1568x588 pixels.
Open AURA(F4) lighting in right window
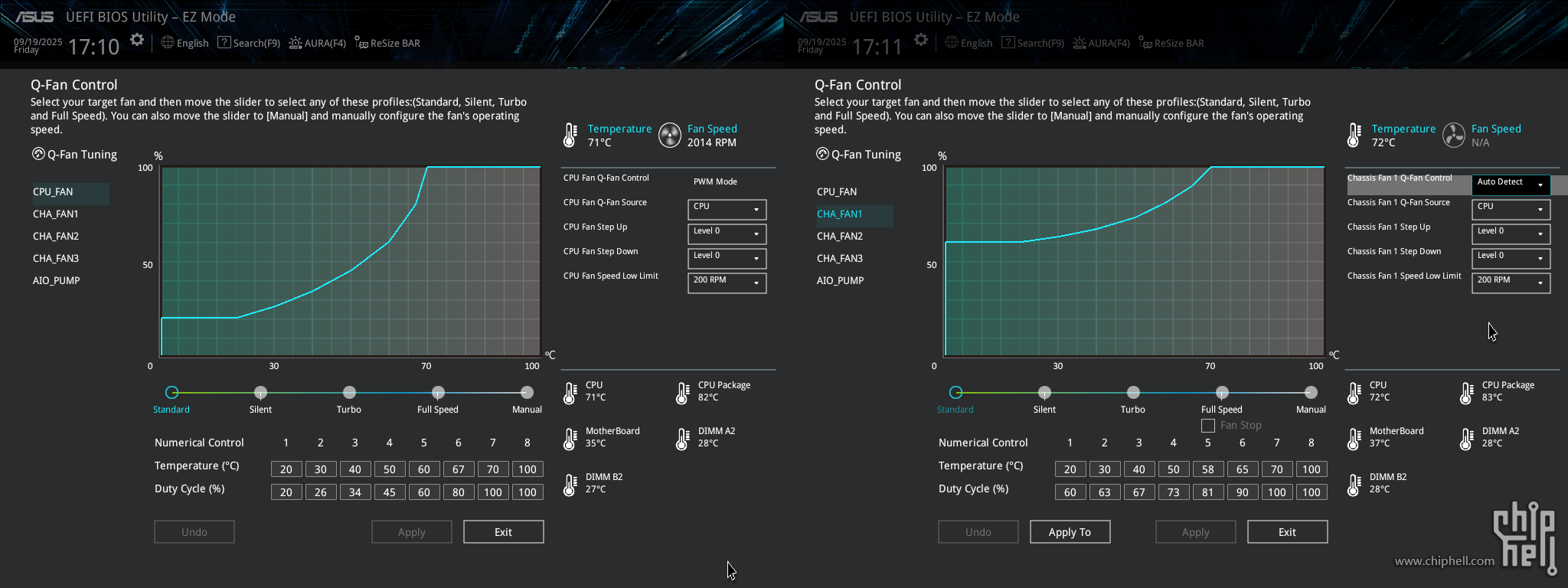click(1101, 43)
